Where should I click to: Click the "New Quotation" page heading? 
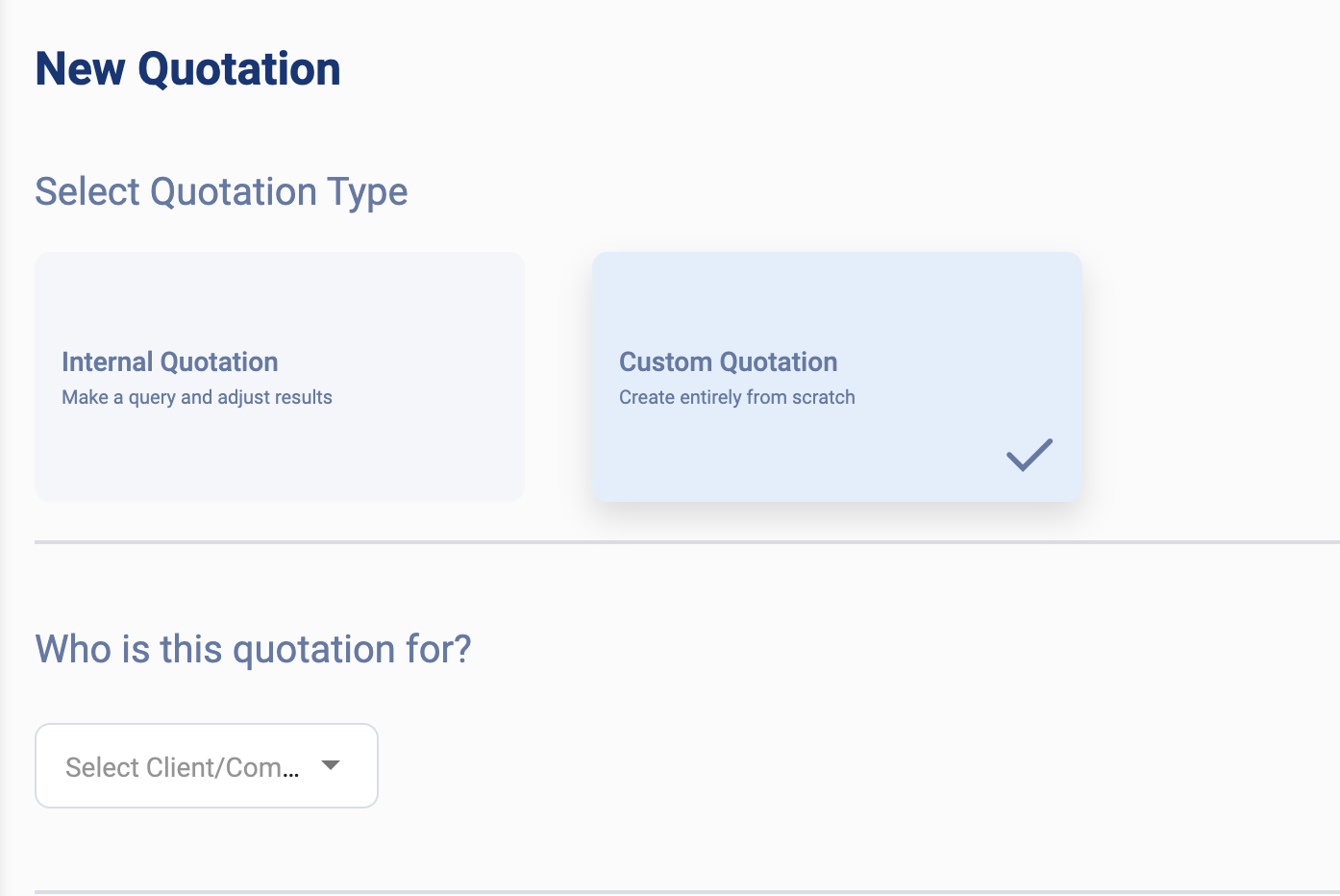187,69
